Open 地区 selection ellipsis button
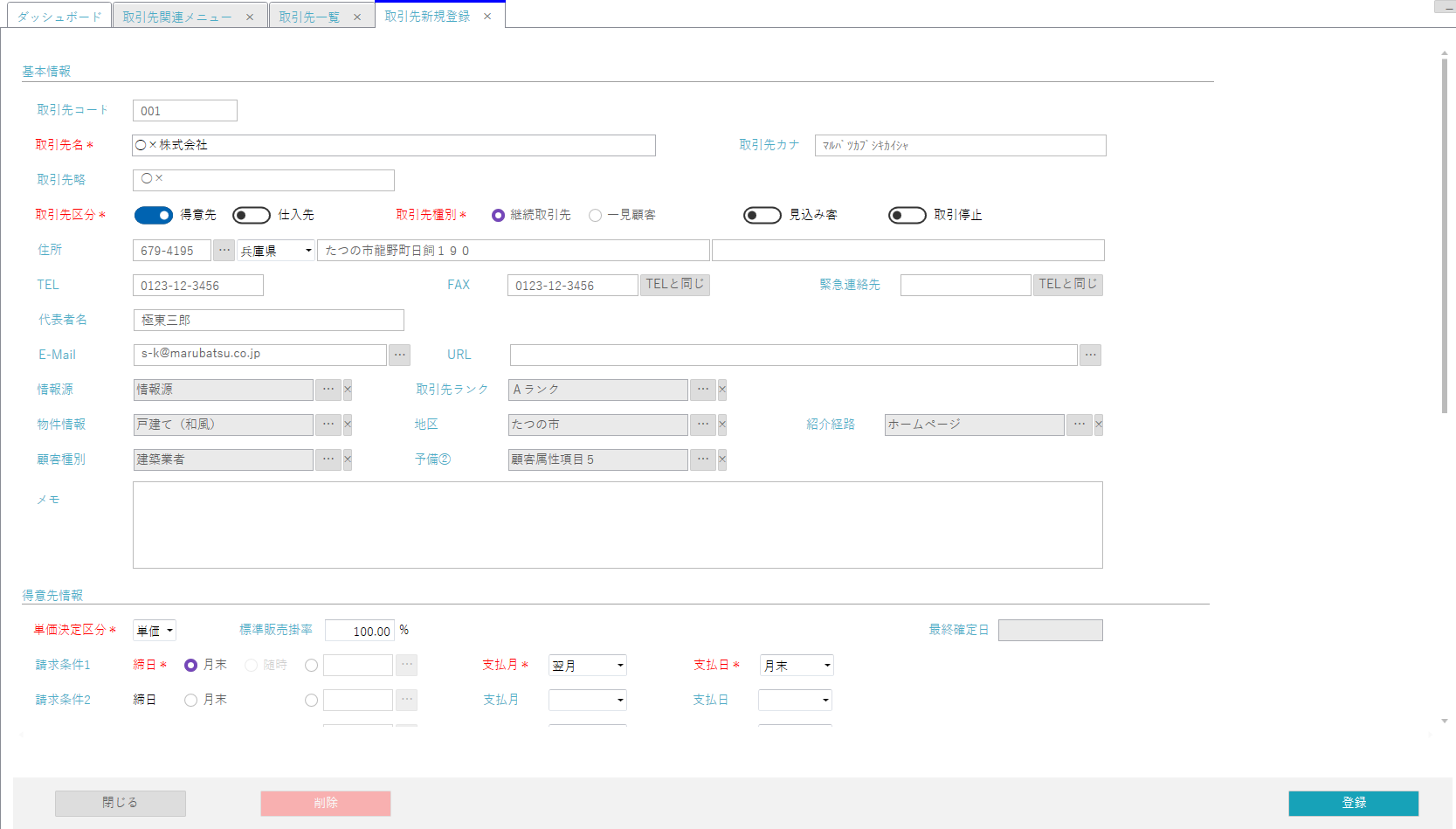This screenshot has height=829, width=1456. (x=703, y=425)
